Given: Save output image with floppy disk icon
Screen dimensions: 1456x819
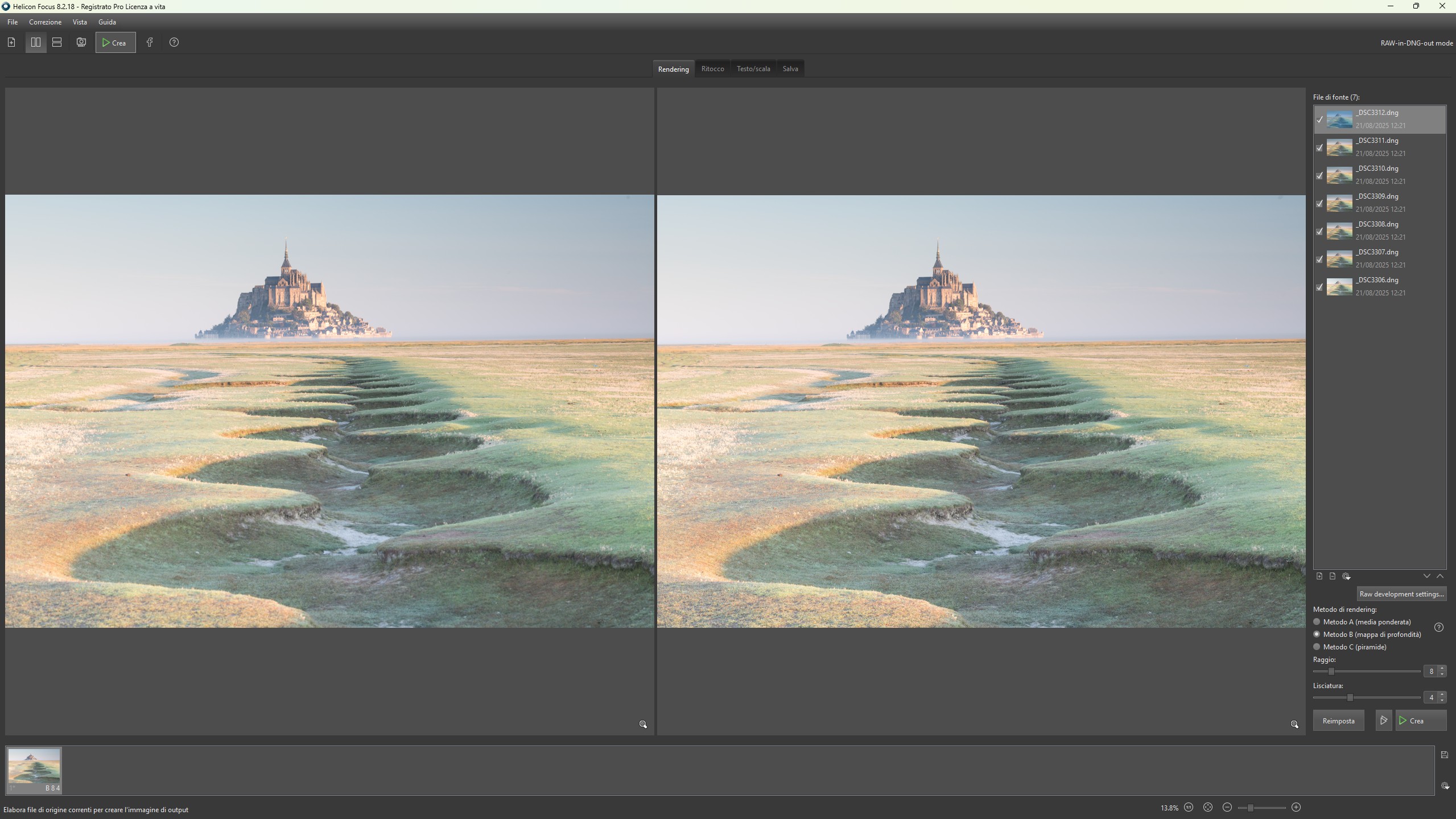Looking at the screenshot, I should pos(1445,755).
